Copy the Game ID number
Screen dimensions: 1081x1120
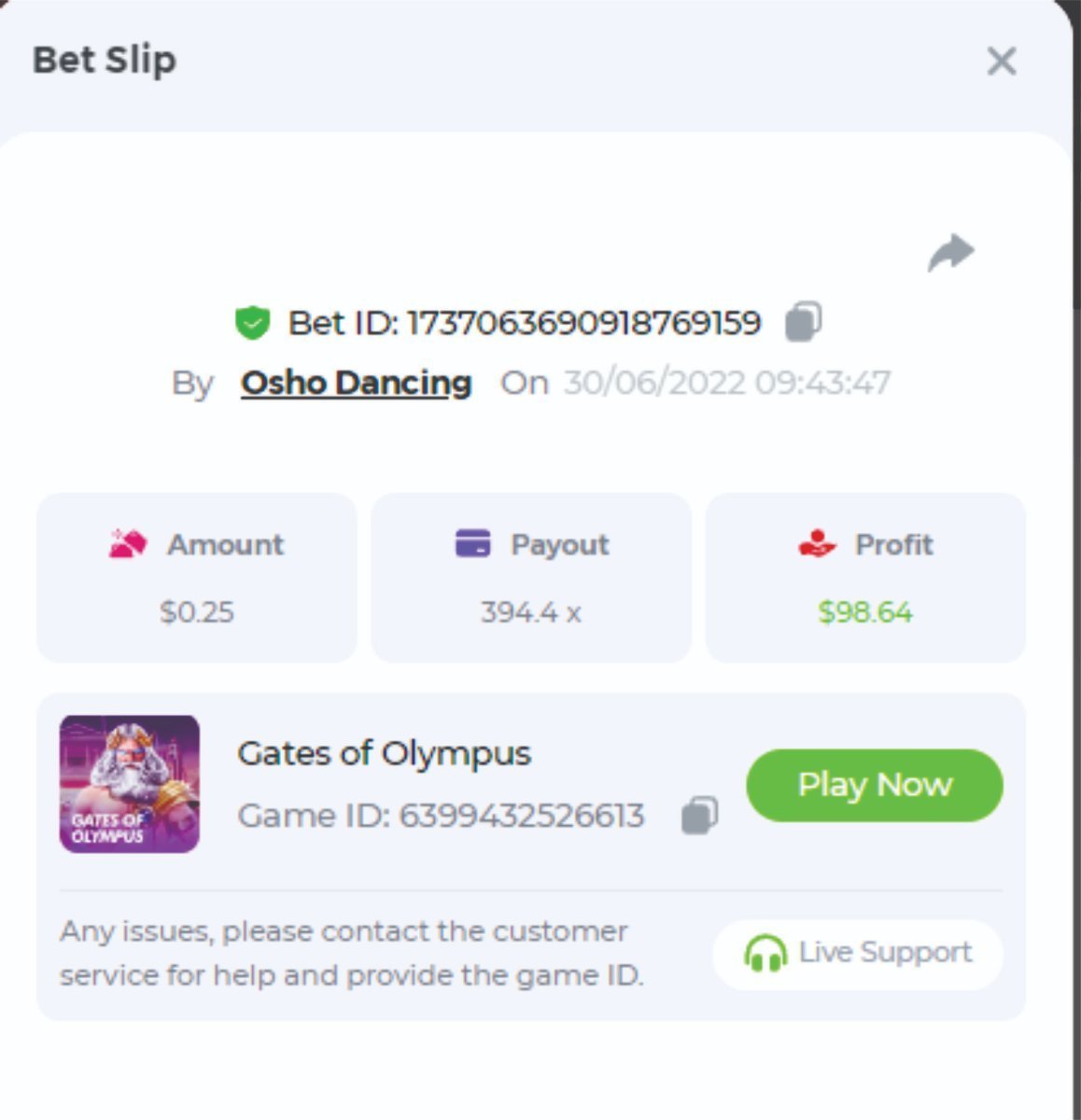coord(699,815)
